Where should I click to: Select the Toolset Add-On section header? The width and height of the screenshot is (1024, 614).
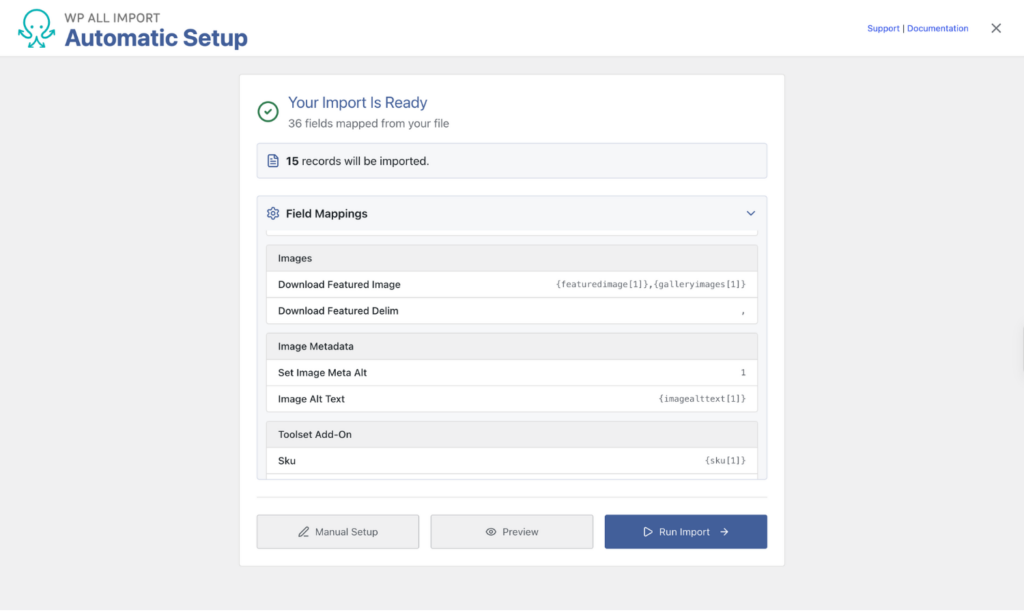click(x=512, y=434)
